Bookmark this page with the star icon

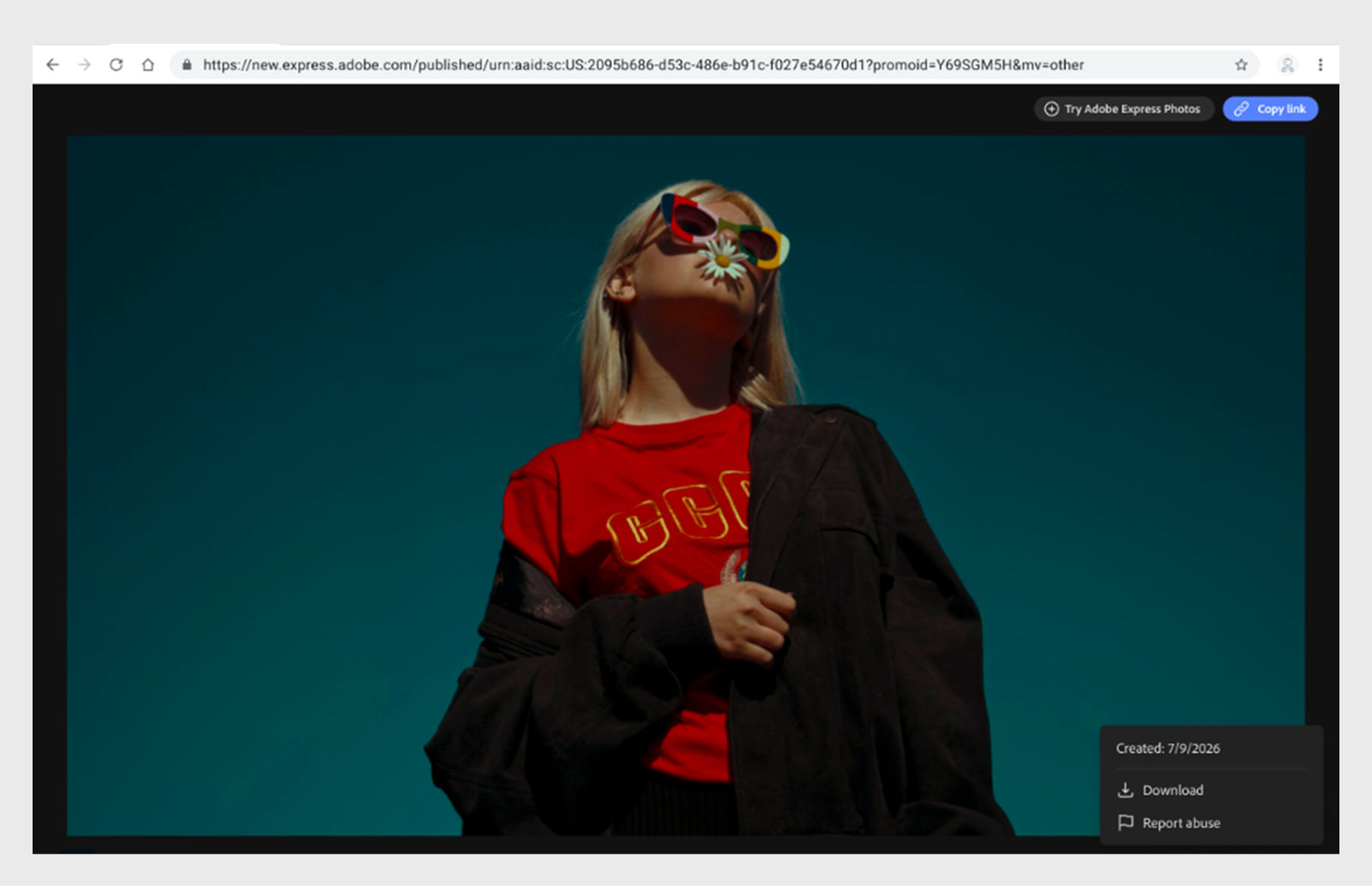tap(1241, 64)
